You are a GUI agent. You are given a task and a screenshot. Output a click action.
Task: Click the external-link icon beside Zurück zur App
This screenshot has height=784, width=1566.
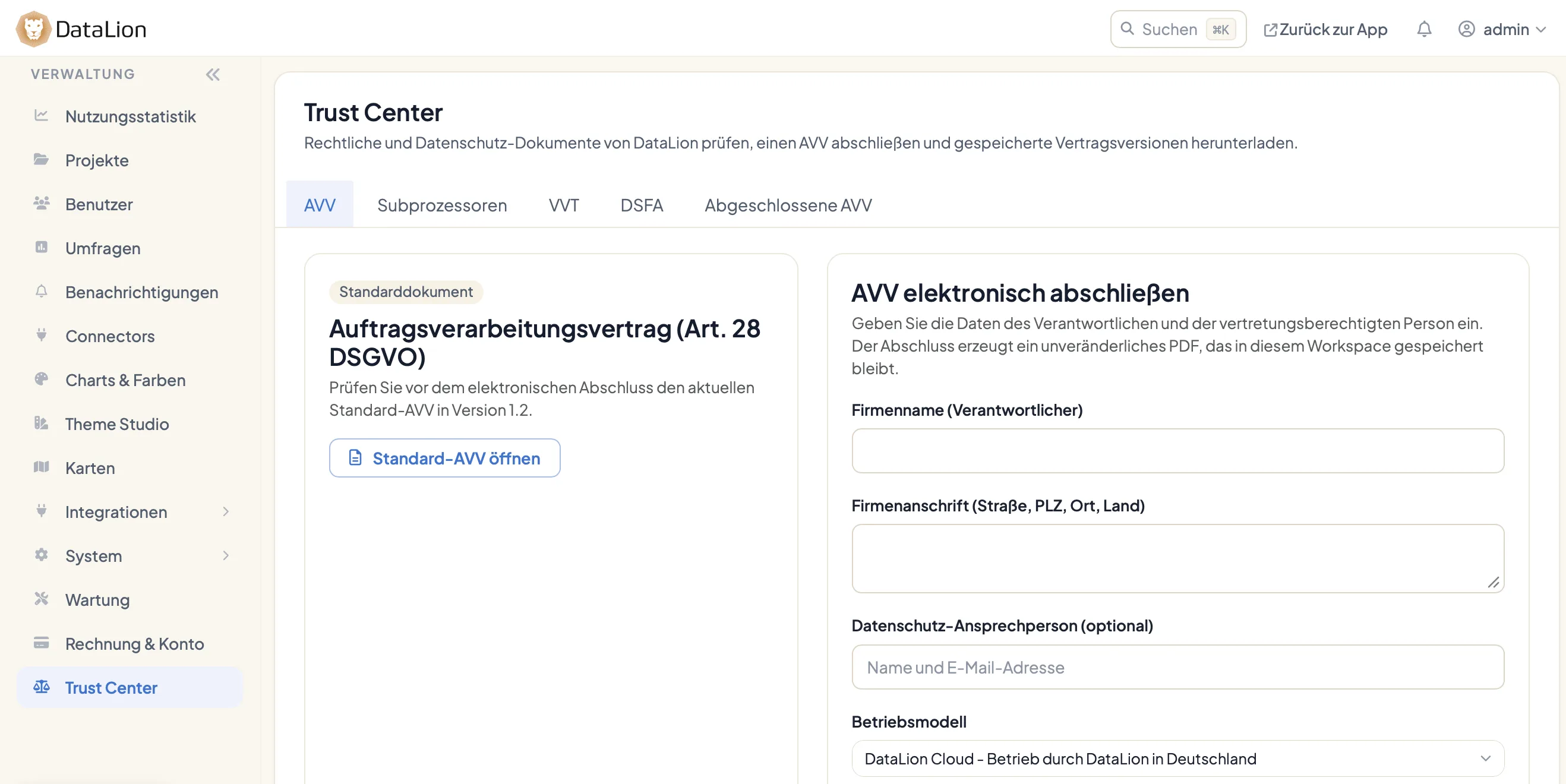[1271, 30]
